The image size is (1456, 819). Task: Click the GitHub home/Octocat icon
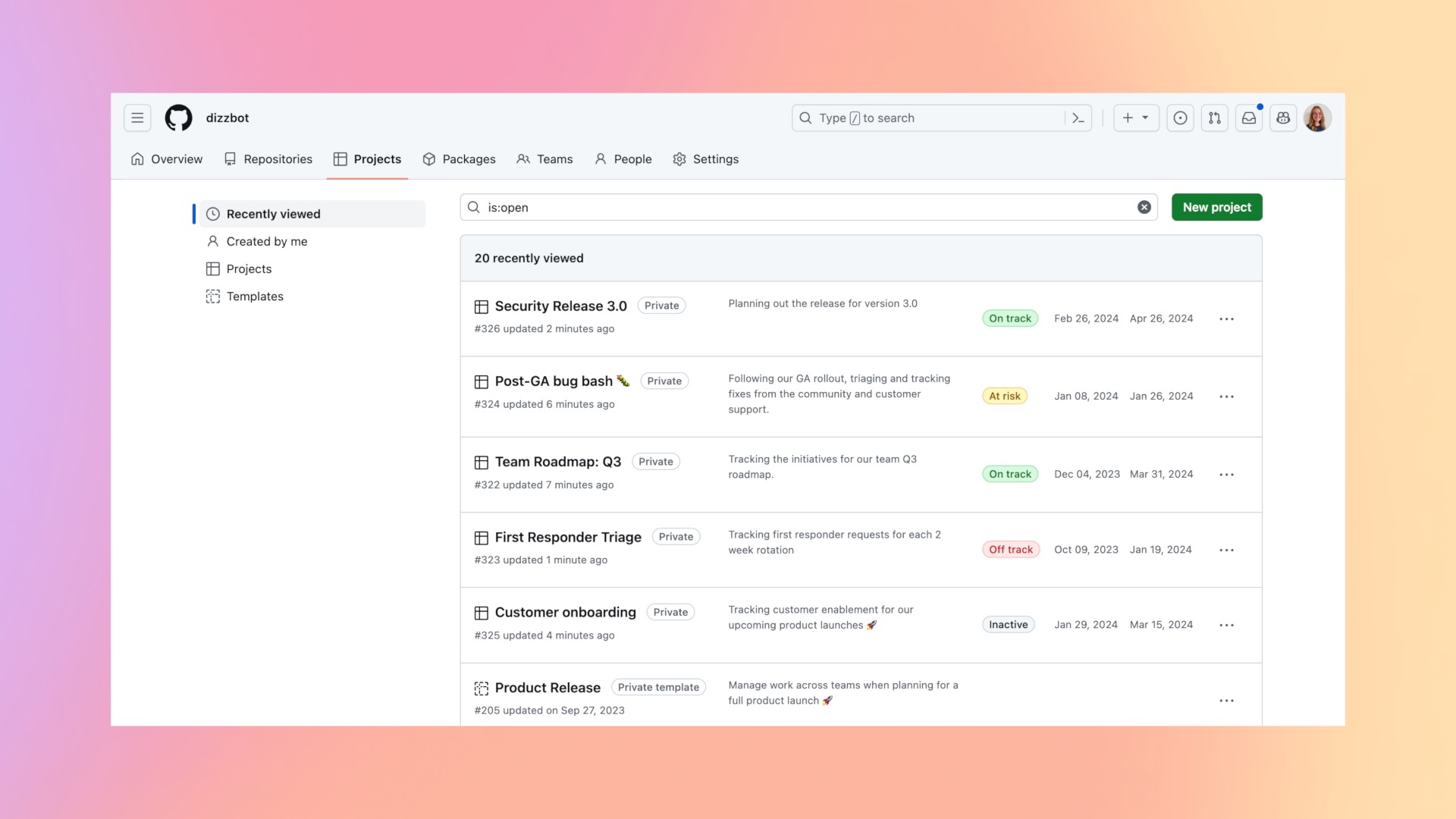[x=177, y=117]
